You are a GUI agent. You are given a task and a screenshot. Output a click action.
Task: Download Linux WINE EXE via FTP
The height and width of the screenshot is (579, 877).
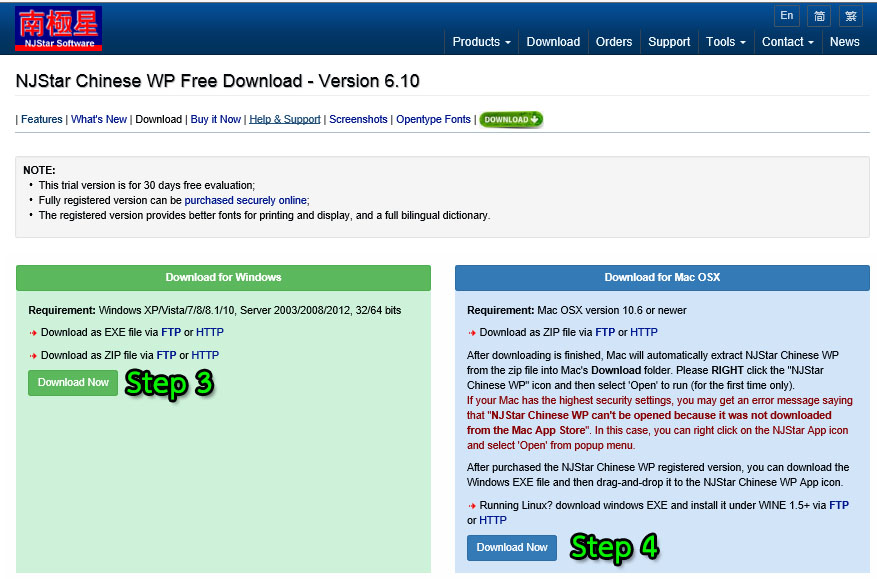[839, 505]
